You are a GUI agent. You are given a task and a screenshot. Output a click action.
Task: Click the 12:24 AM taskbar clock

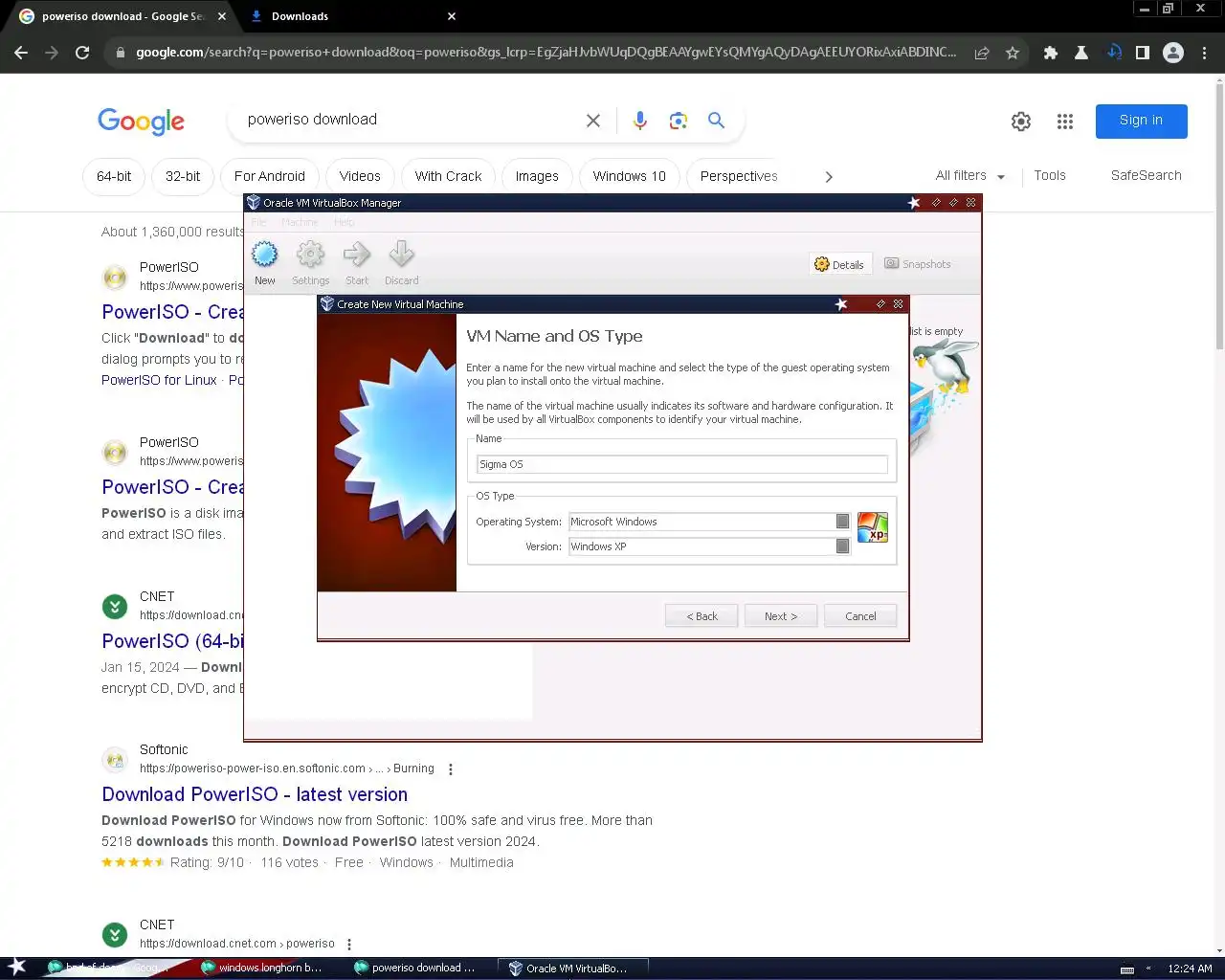1190,969
